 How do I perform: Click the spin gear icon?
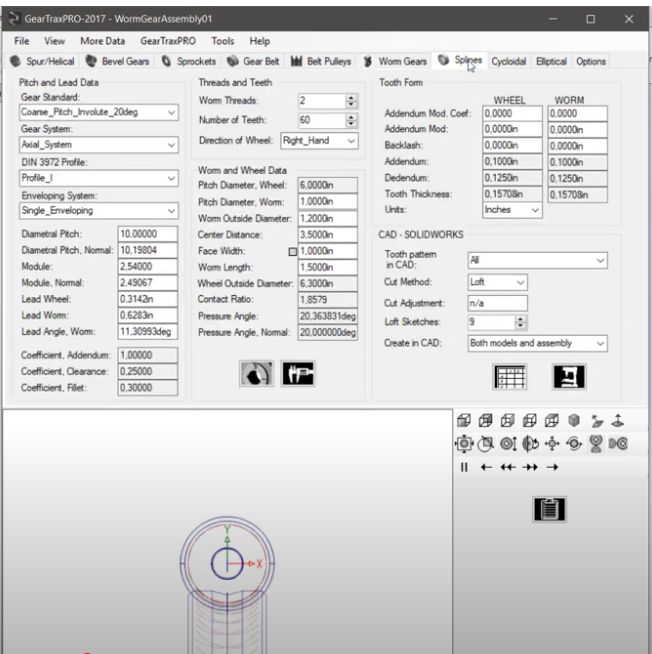pos(574,443)
